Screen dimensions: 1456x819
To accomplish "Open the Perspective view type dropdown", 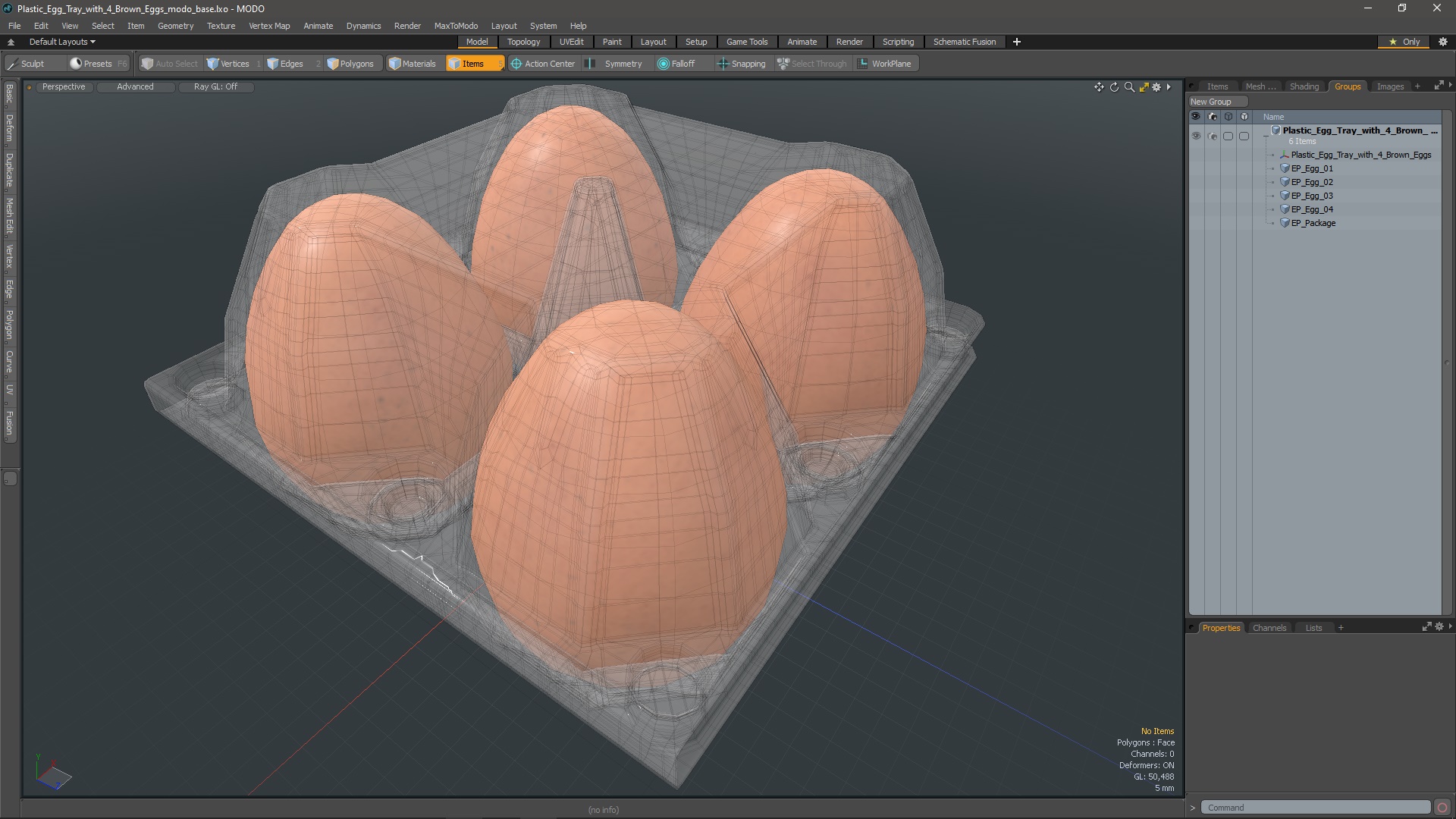I will 64,86.
